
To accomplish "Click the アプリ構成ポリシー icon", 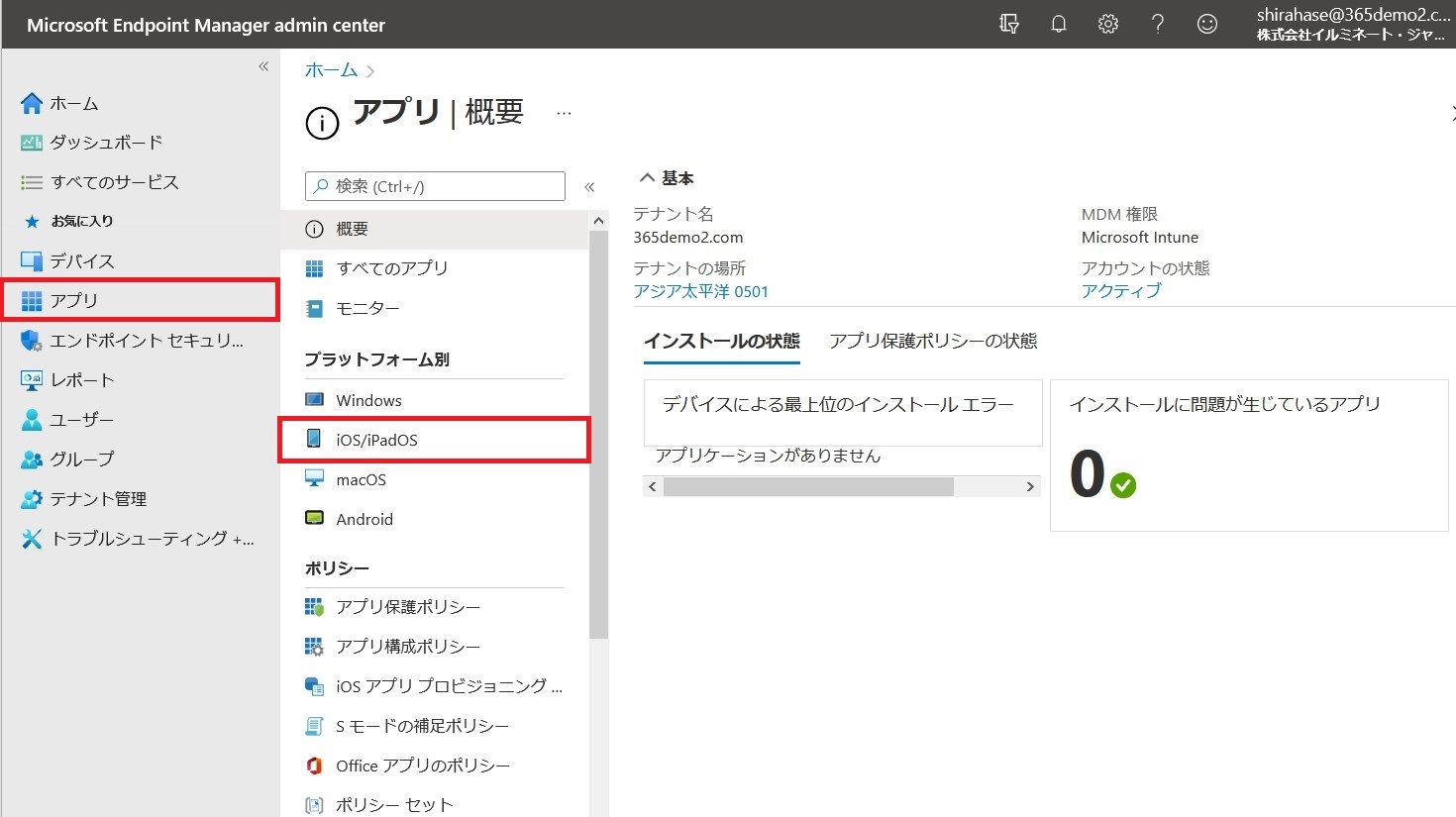I will (315, 647).
